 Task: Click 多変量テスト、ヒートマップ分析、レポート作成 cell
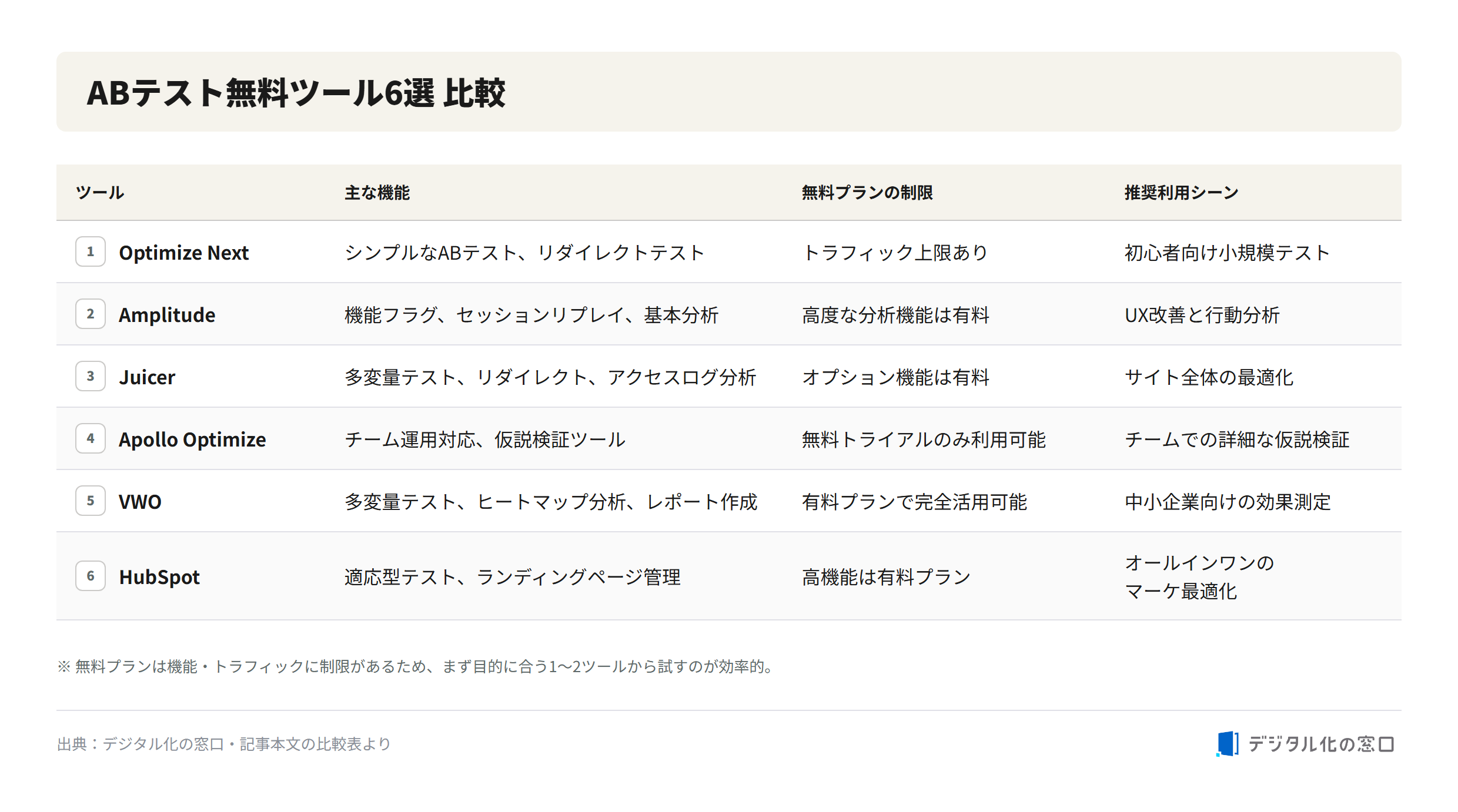pos(551,502)
